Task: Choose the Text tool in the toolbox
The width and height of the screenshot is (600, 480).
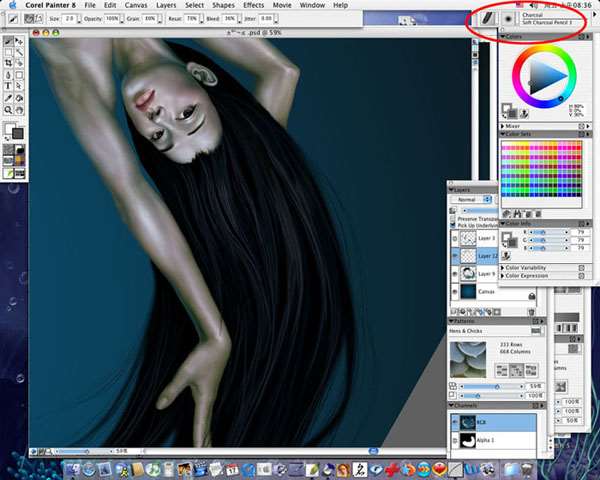Action: click(x=9, y=86)
